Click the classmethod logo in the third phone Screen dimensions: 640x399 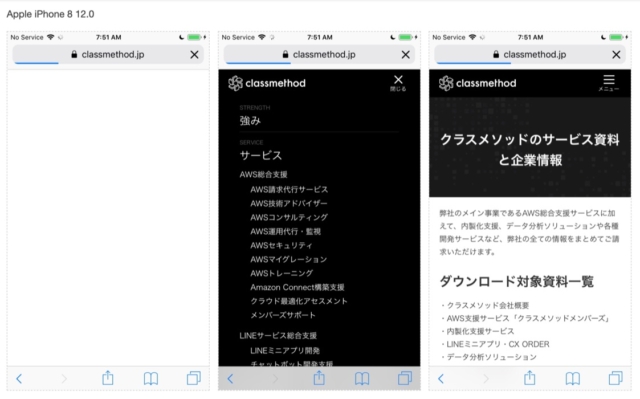478,83
